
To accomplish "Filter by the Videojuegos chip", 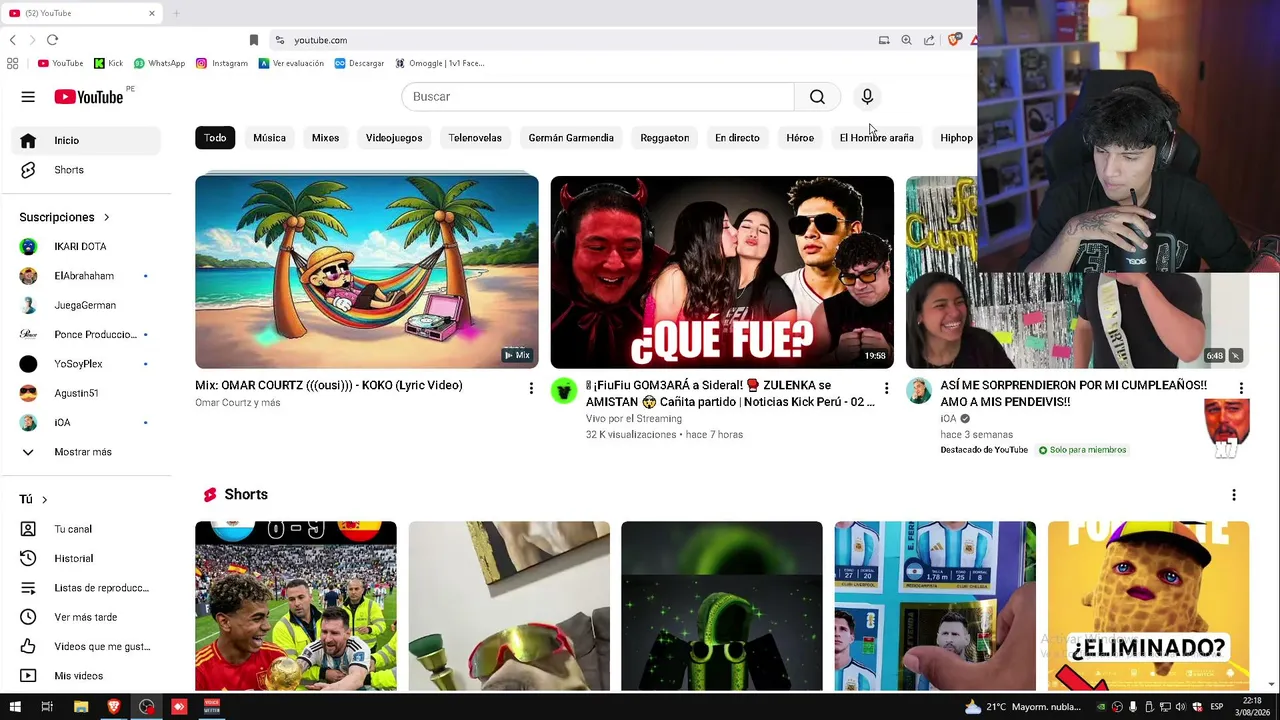I will pyautogui.click(x=394, y=138).
